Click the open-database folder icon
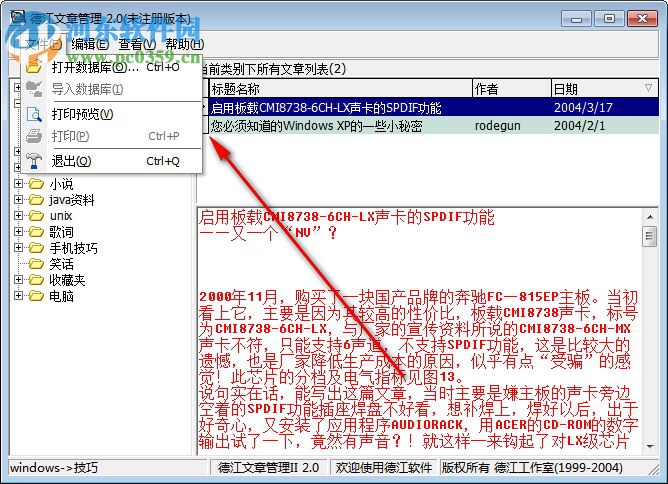Image resolution: width=668 pixels, height=484 pixels. click(x=34, y=67)
